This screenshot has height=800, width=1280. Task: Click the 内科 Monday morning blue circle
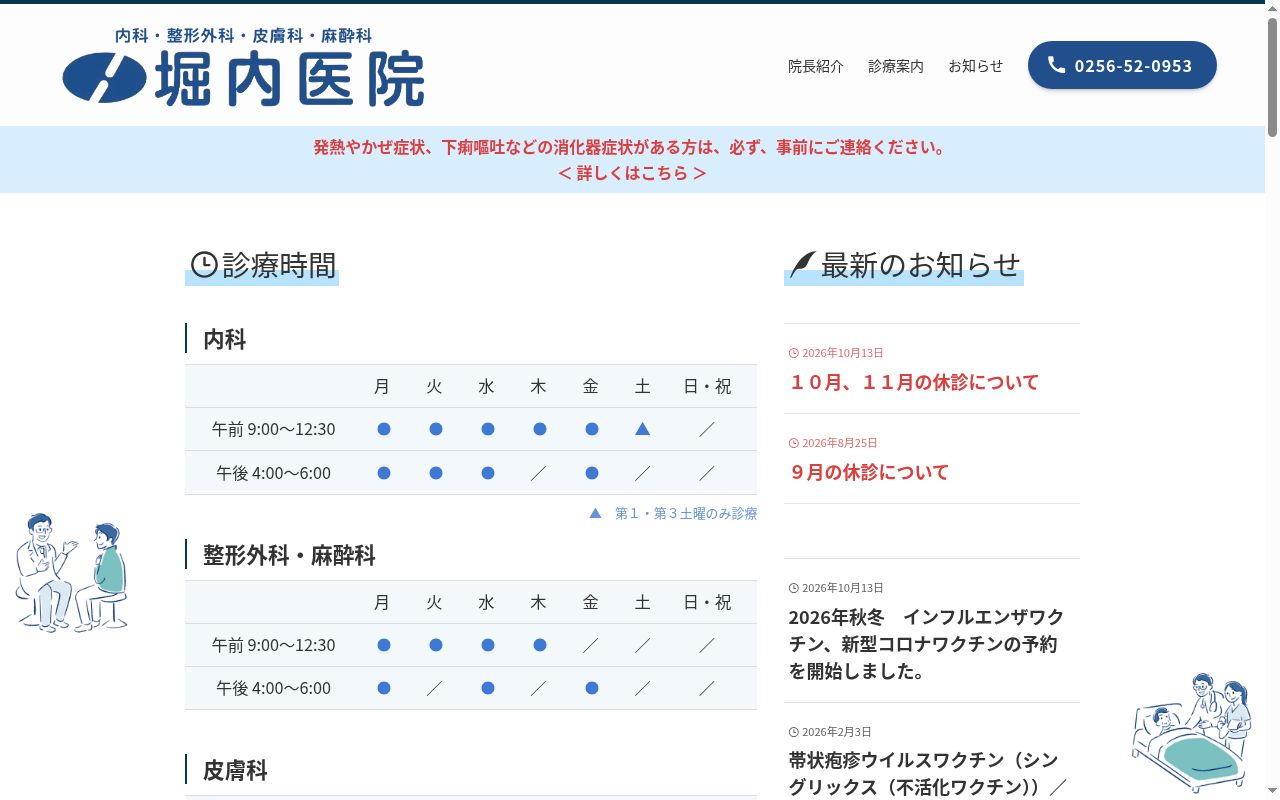point(384,429)
